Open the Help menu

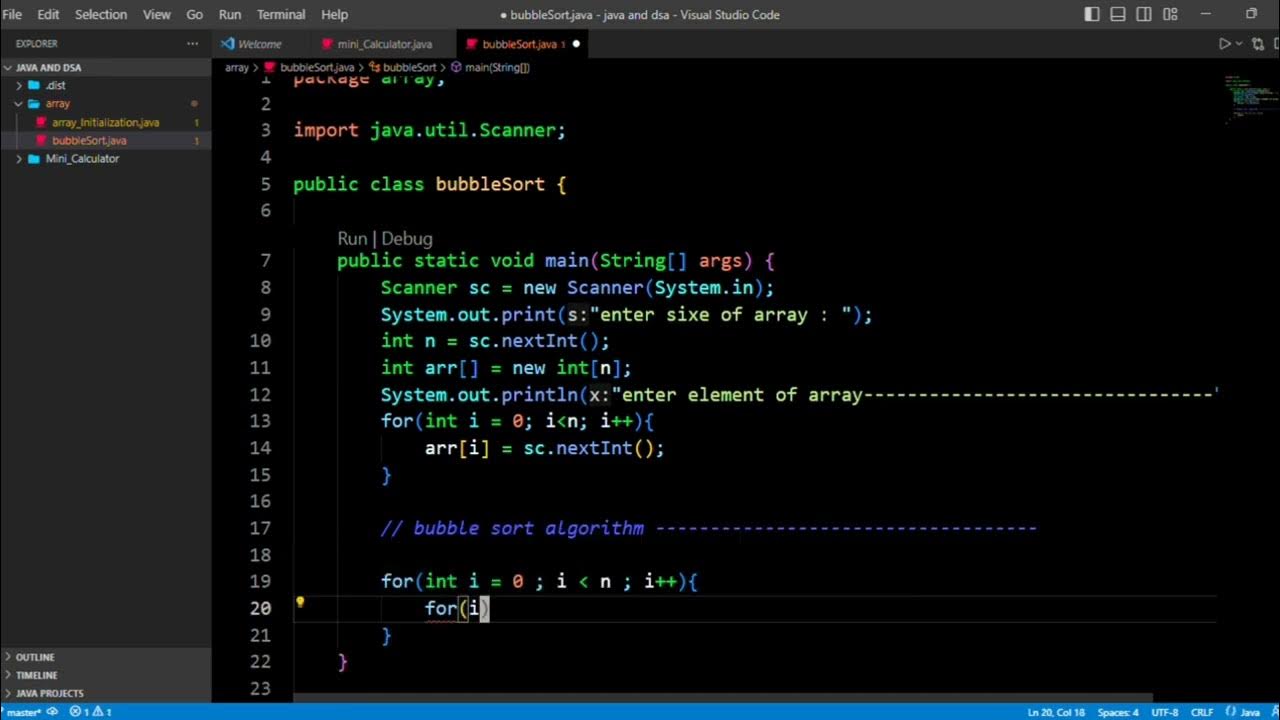point(334,14)
